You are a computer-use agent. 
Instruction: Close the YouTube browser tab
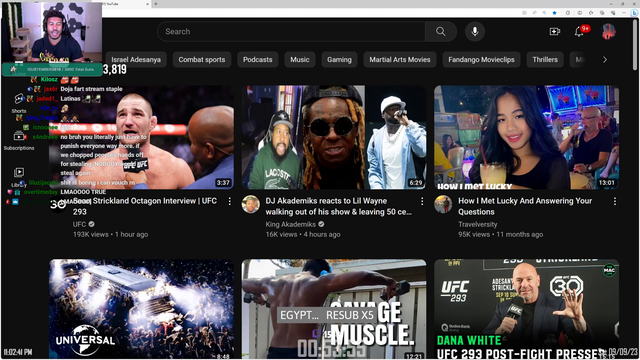[147, 4]
